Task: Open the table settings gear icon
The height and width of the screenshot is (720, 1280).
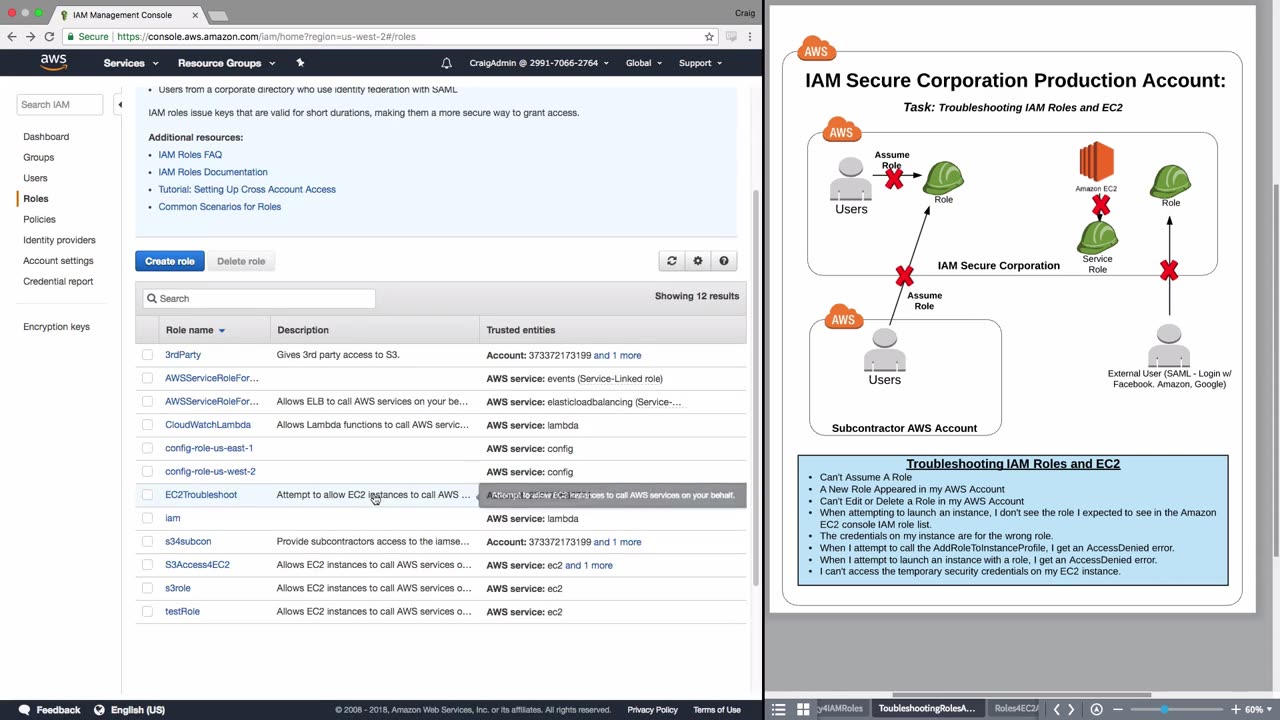Action: pyautogui.click(x=698, y=261)
